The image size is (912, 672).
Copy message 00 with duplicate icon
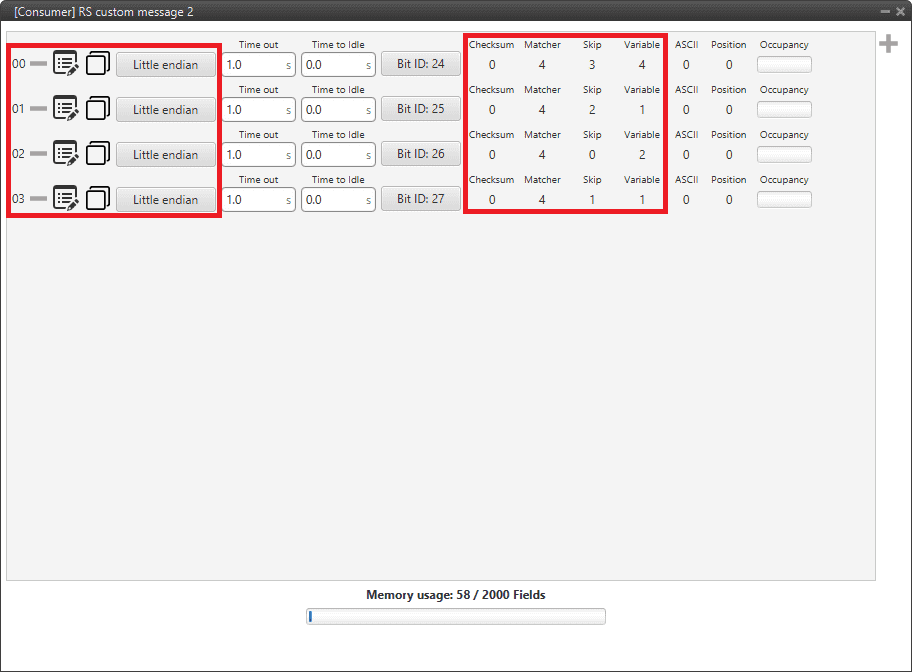tap(97, 64)
